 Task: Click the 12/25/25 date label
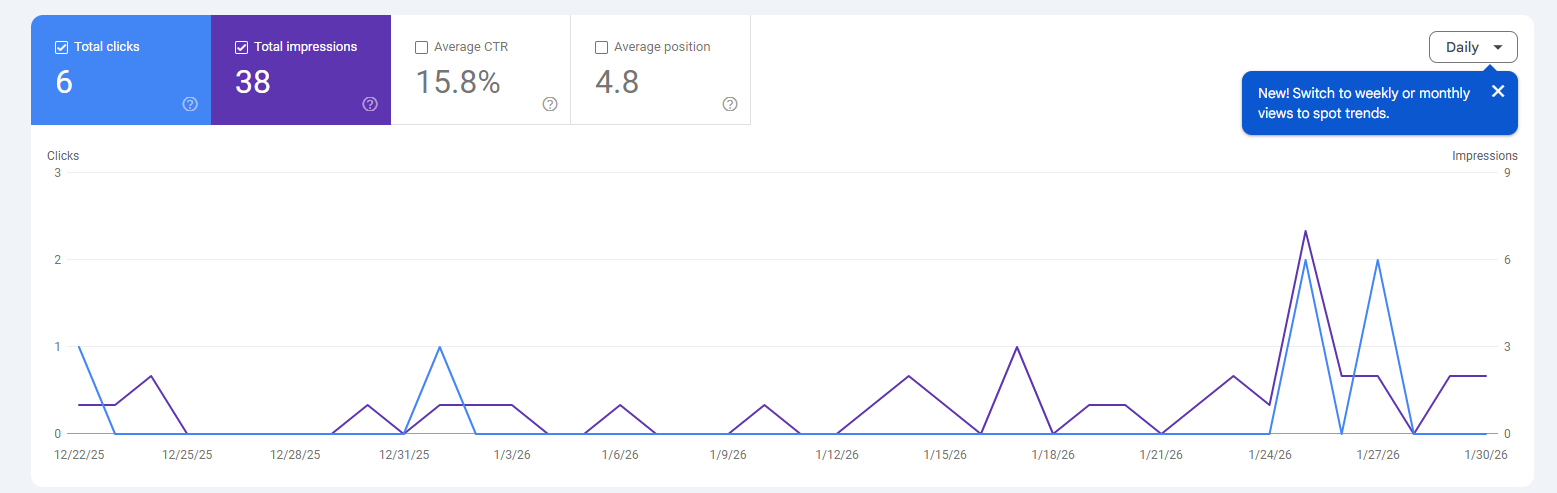click(x=187, y=455)
